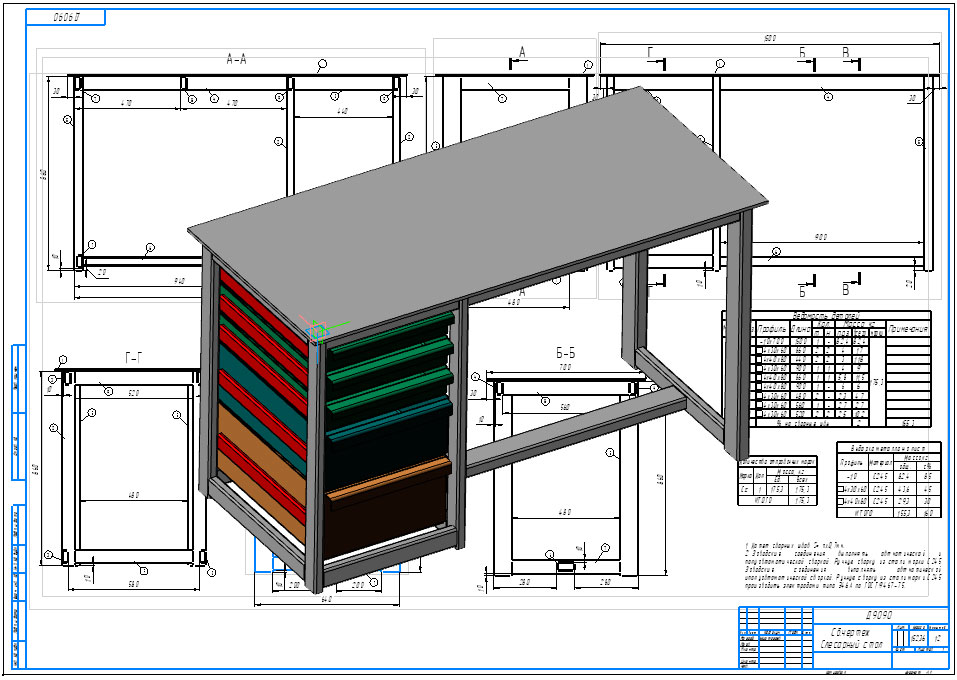
Task: Select the "Ведомость деталей" table heading
Action: pyautogui.click(x=826, y=316)
